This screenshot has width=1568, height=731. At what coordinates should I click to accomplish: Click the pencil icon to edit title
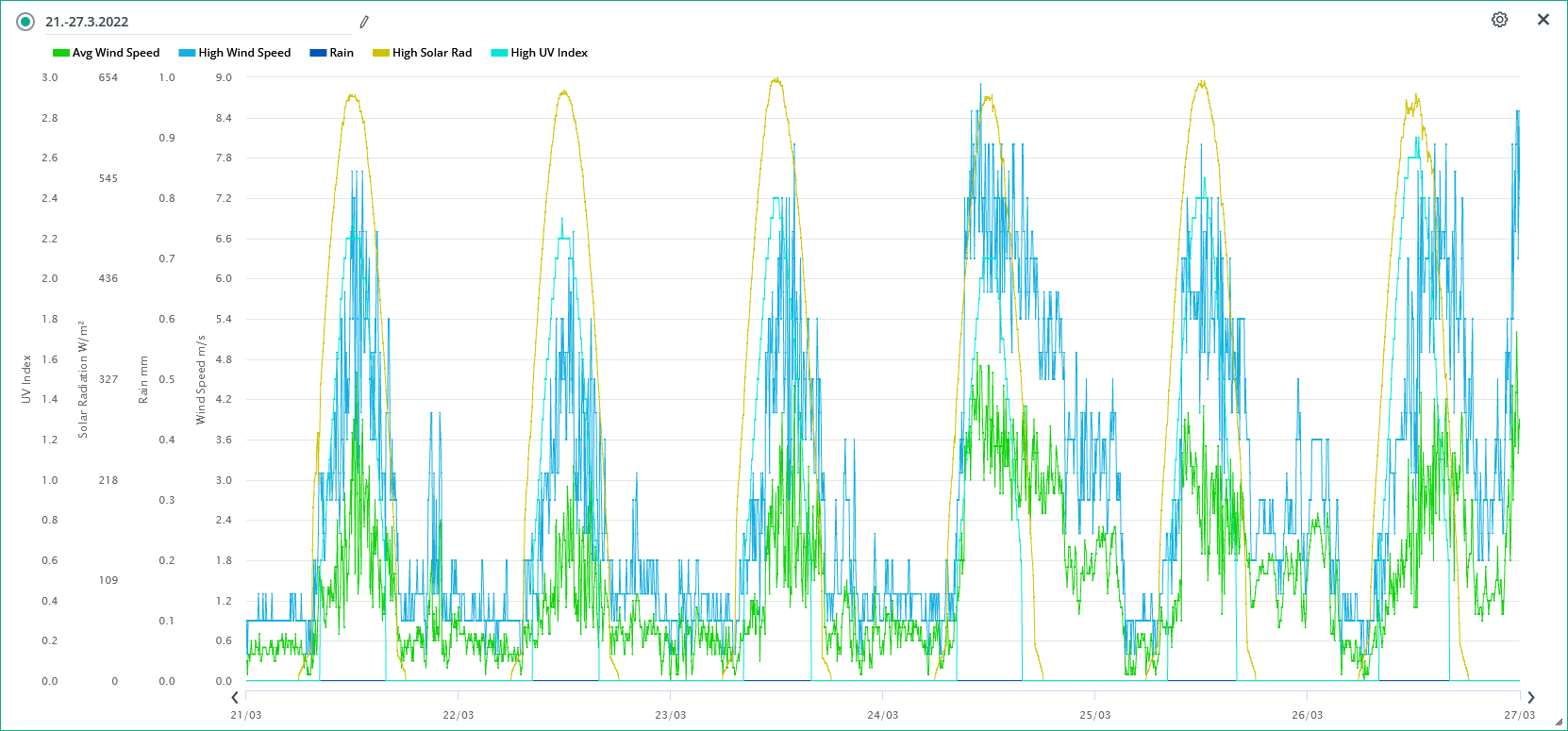(364, 22)
